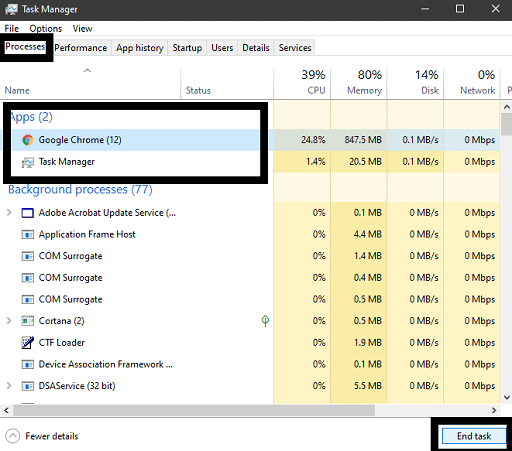Viewport: 512px width, 451px height.
Task: Switch to the App history tab
Action: tap(140, 48)
